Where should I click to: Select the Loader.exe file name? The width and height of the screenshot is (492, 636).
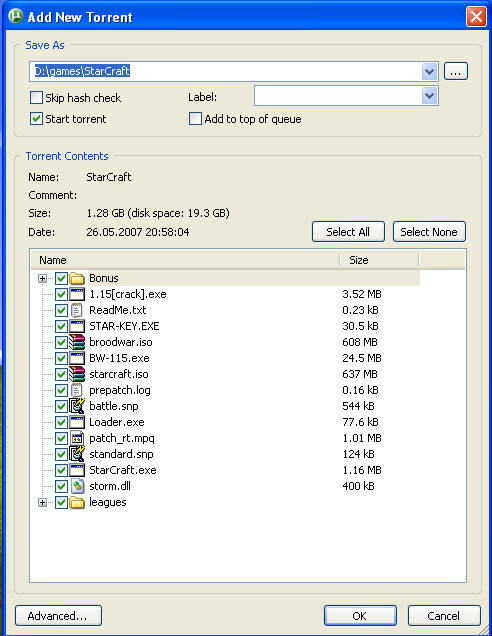point(116,422)
